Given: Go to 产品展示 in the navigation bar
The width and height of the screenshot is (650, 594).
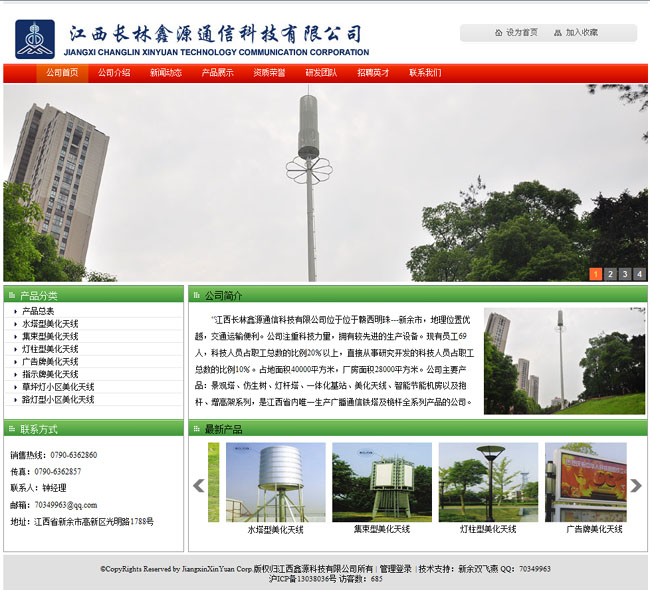Looking at the screenshot, I should point(217,73).
